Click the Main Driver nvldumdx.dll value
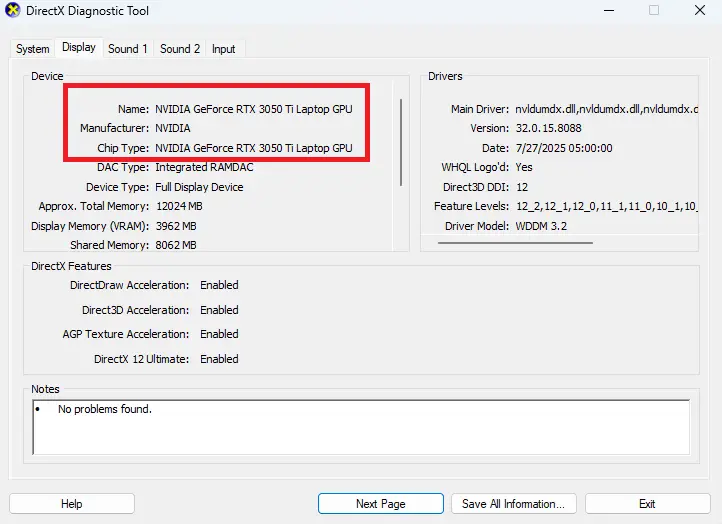722x524 pixels. [606, 109]
